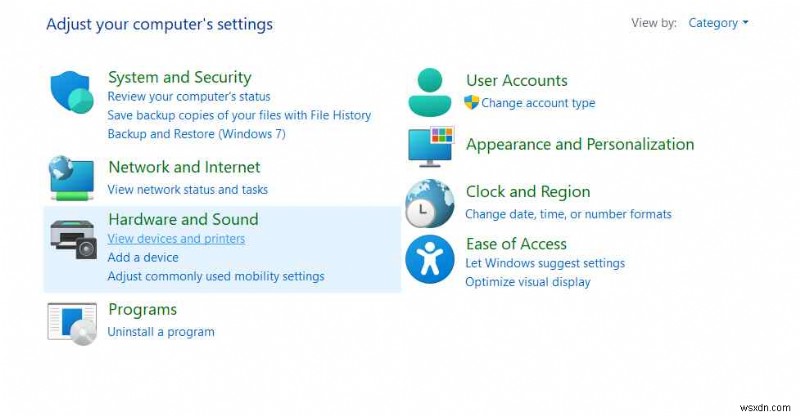Open Appearance and Personalization heading
The width and height of the screenshot is (800, 416).
[580, 144]
